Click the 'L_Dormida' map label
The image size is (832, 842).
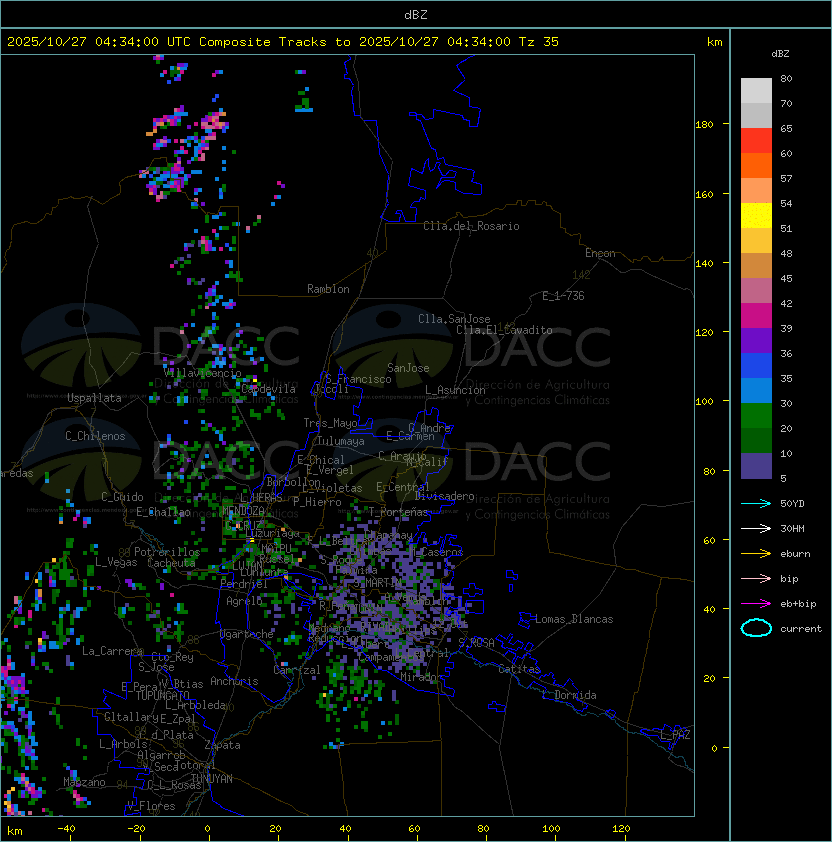pos(569,695)
